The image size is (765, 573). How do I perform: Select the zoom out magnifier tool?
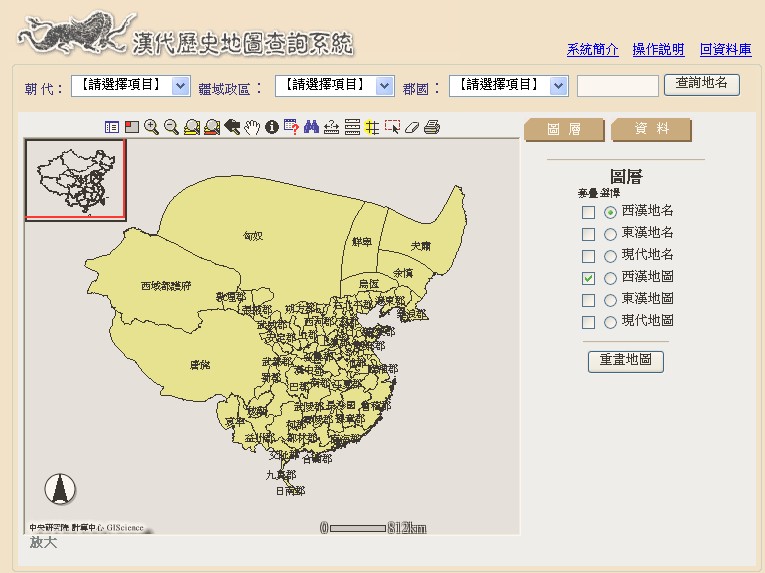171,127
